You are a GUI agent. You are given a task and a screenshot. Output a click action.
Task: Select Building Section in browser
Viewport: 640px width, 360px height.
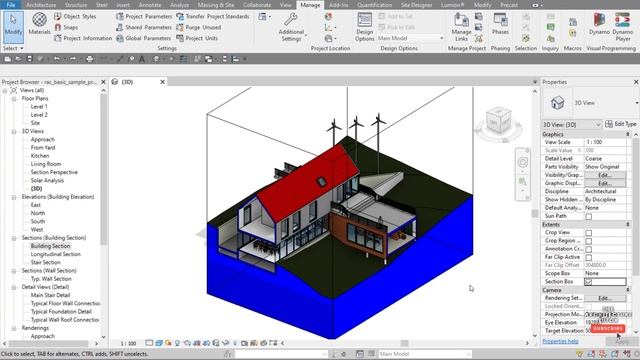pos(50,246)
